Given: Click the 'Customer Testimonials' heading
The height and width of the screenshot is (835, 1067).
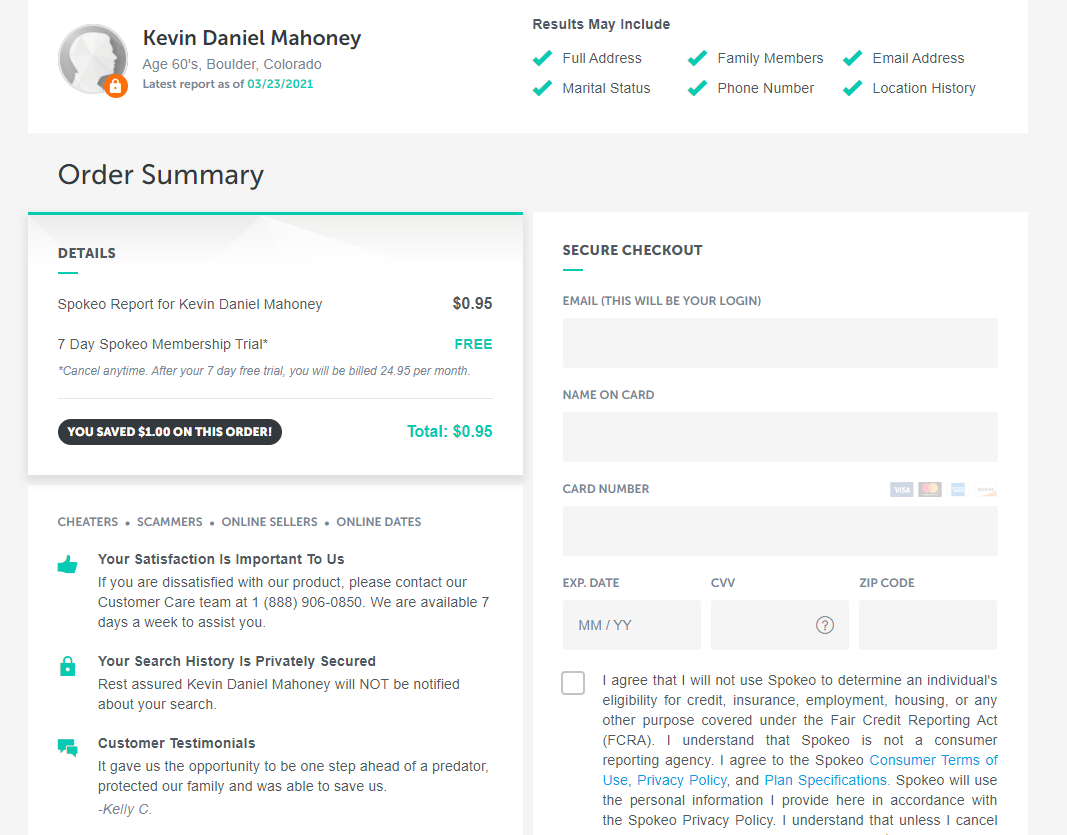Looking at the screenshot, I should pyautogui.click(x=177, y=743).
